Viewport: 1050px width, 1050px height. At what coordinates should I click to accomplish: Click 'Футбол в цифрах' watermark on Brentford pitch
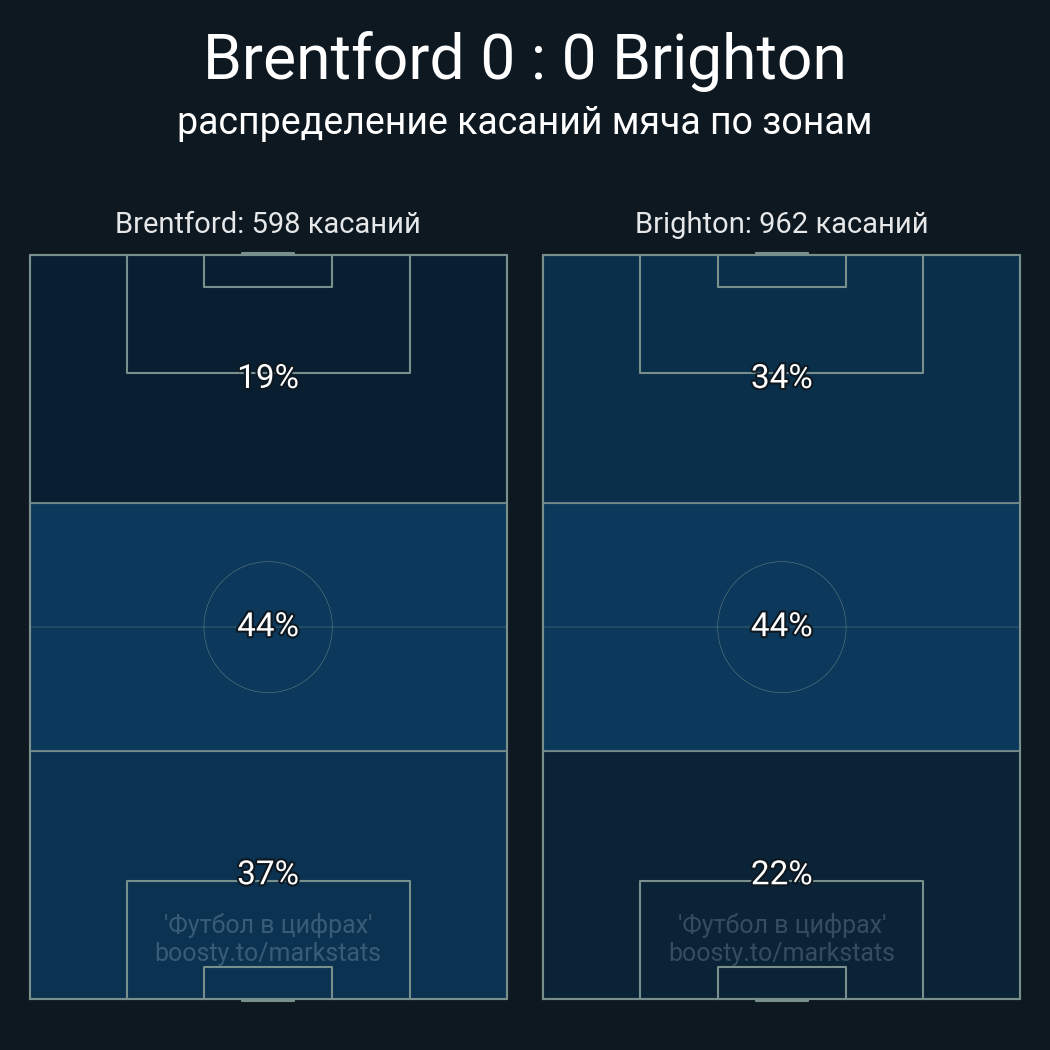(x=268, y=924)
